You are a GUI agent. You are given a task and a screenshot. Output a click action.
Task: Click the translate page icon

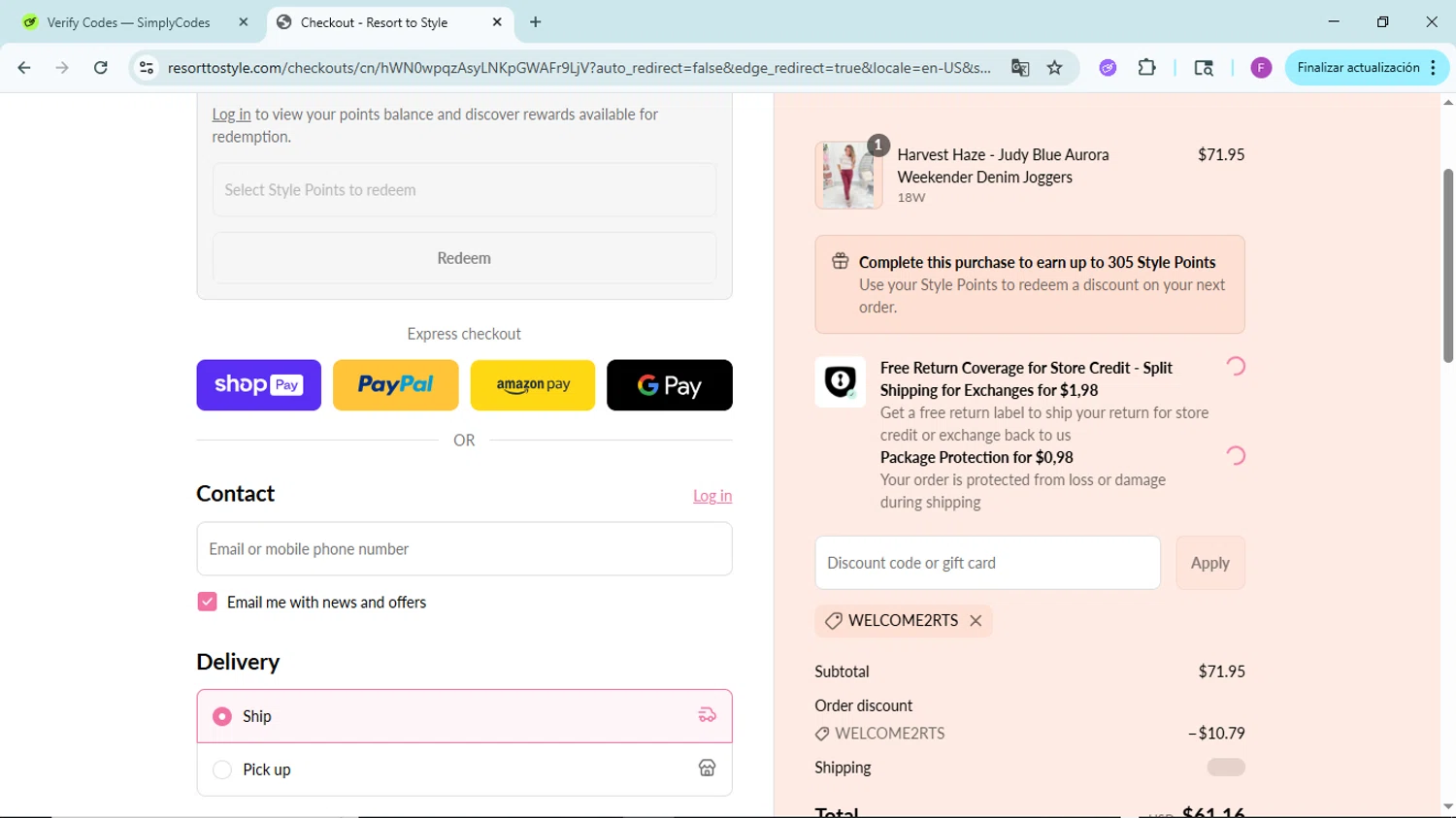point(1020,68)
